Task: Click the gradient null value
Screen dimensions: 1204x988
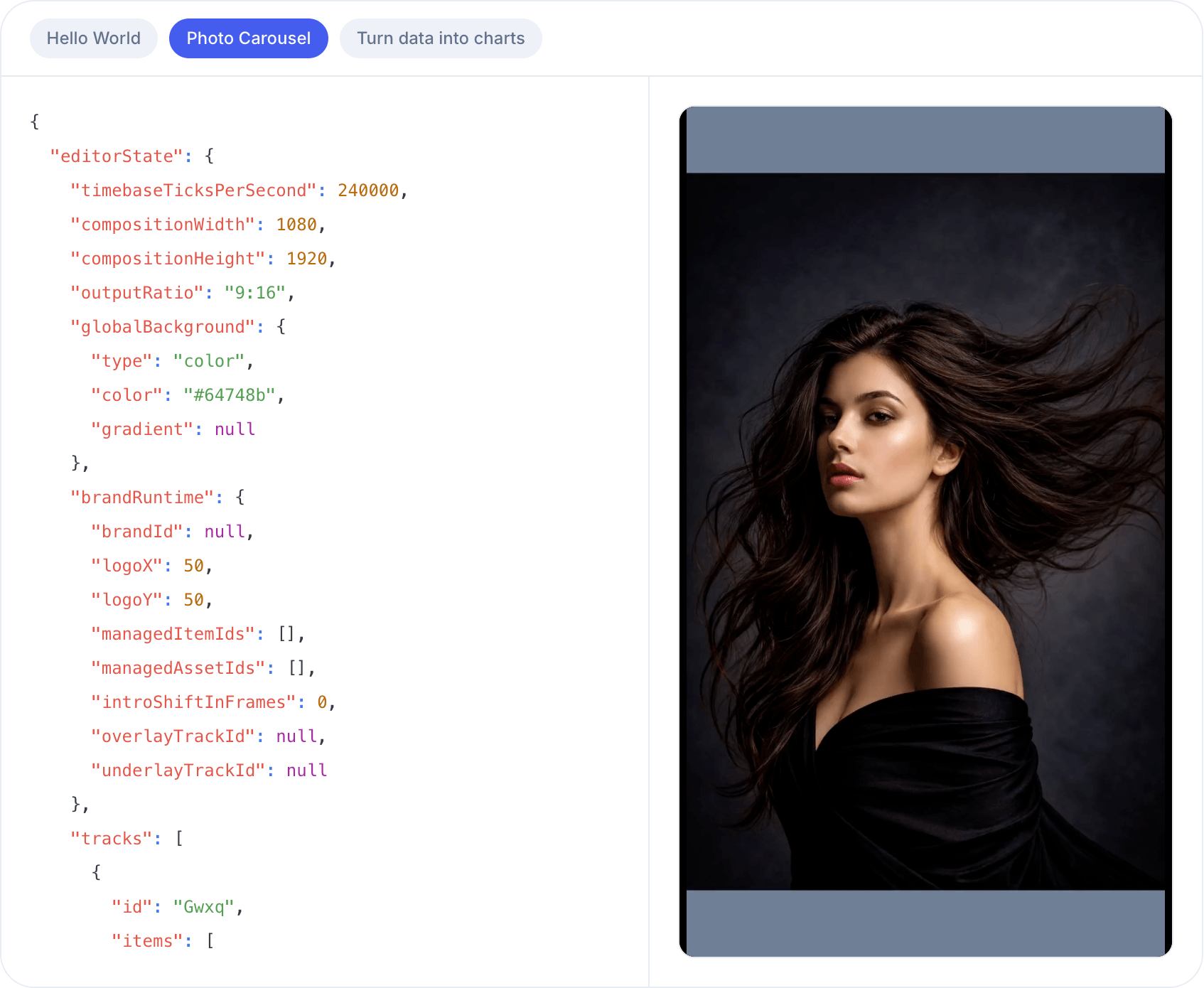Action: [235, 429]
